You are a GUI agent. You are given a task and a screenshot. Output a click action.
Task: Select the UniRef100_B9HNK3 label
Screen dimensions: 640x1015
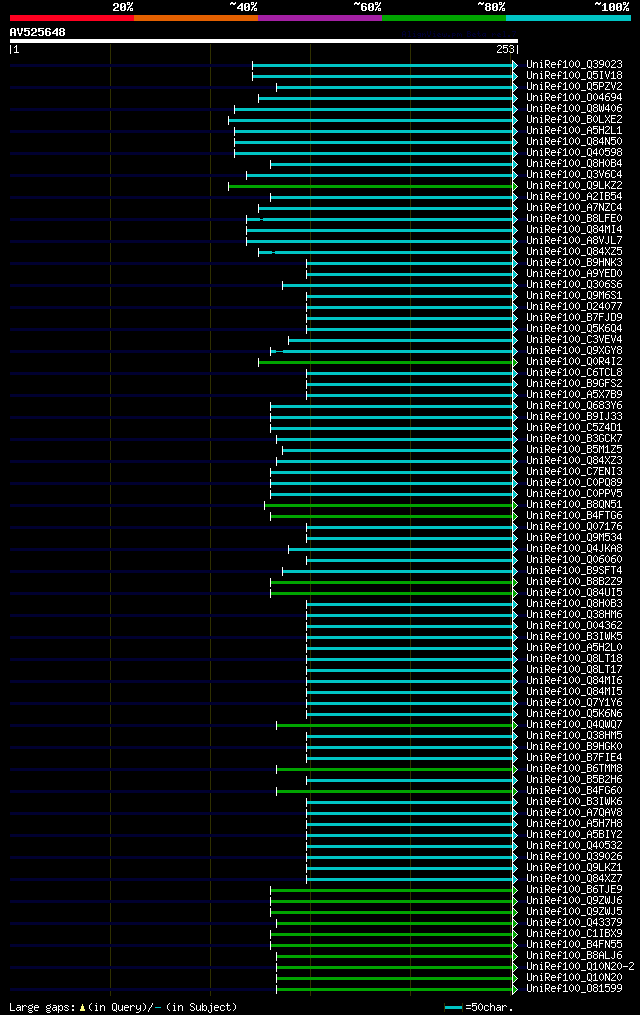point(574,263)
